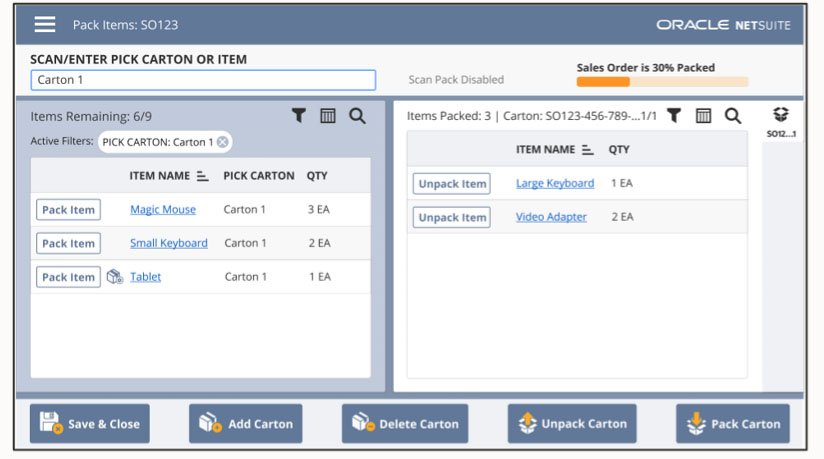Click filter icon in Items Packed panel

coord(674,116)
